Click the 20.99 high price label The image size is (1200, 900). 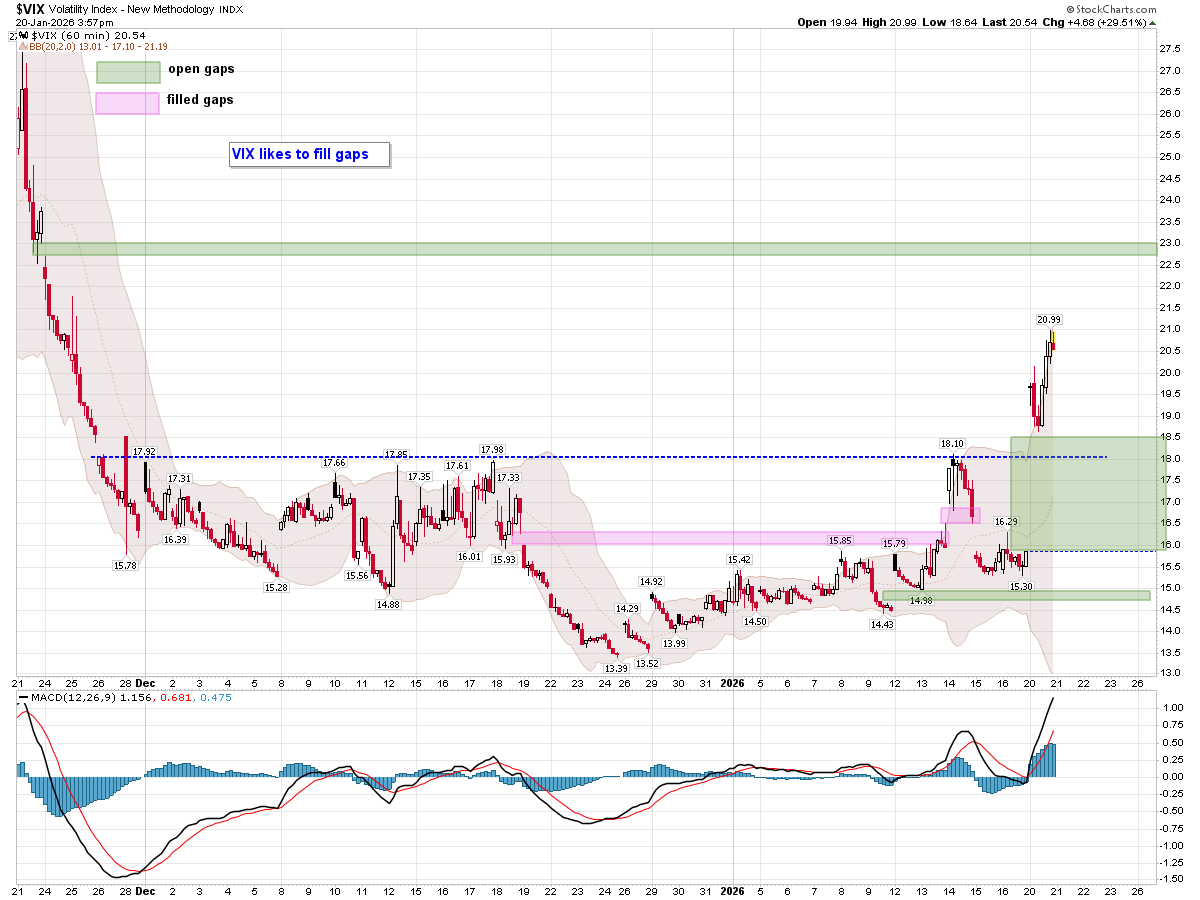pos(1048,320)
